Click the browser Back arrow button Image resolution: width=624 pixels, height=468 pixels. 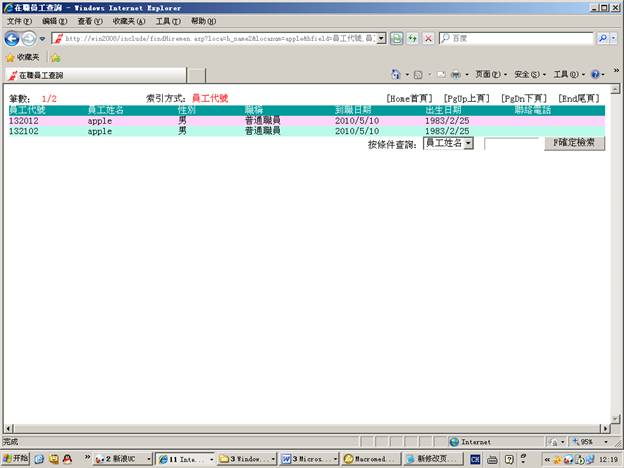coord(12,38)
